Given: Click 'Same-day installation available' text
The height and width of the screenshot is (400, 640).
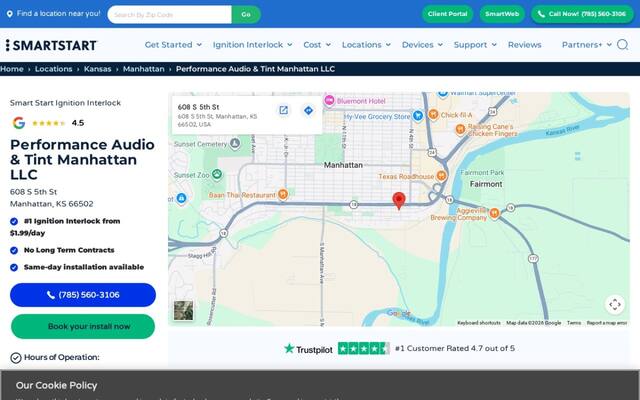Looking at the screenshot, I should (x=84, y=267).
